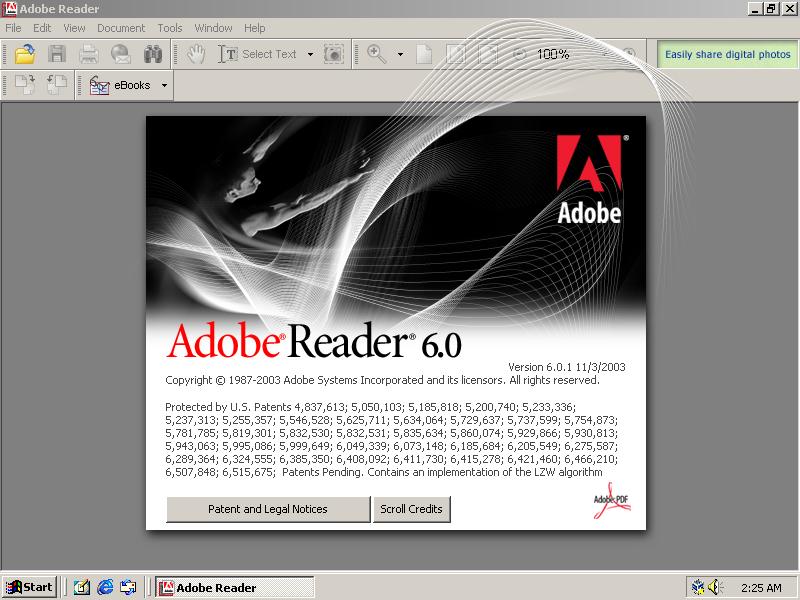Click the Save a copy floppy icon
800x600 pixels.
tap(57, 54)
